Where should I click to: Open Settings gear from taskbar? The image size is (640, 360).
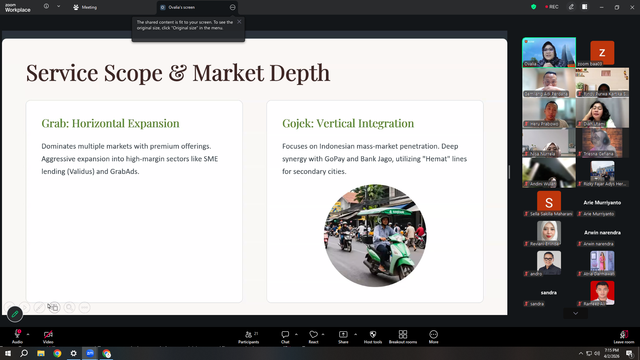pos(73,353)
